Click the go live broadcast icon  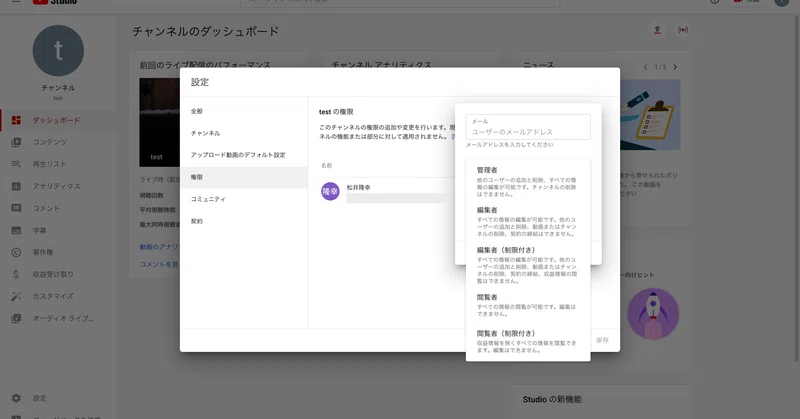683,30
